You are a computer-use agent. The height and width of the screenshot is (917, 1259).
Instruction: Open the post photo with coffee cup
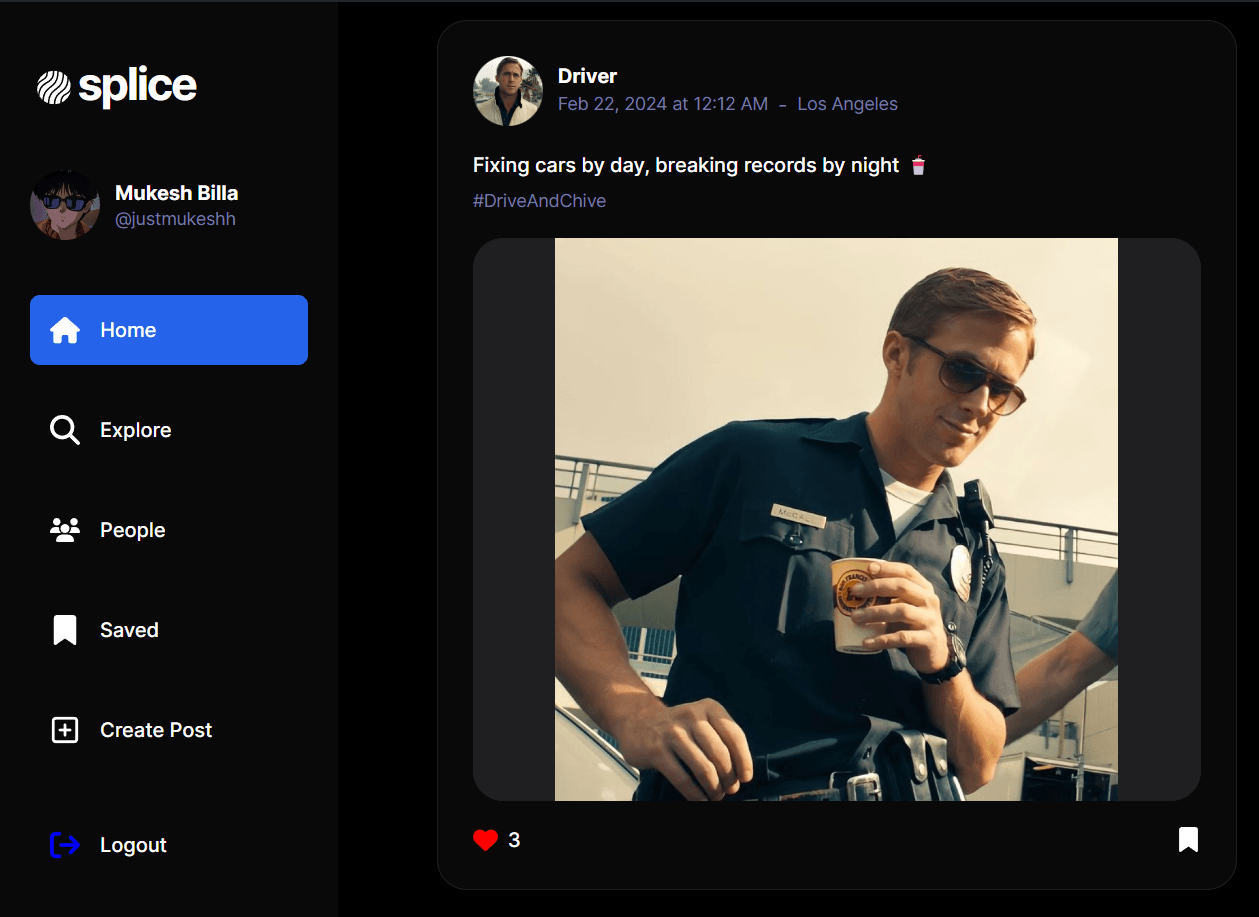836,519
